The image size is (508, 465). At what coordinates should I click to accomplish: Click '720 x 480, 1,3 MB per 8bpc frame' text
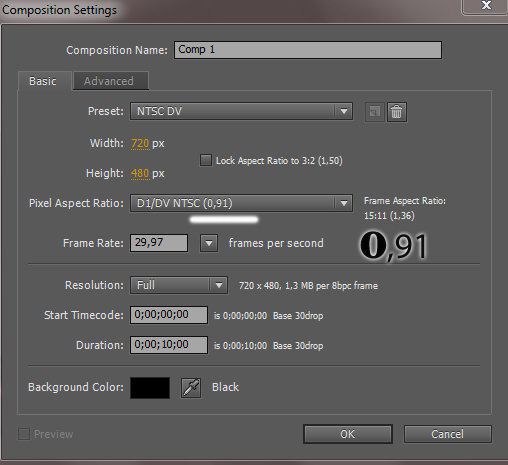pyautogui.click(x=308, y=286)
